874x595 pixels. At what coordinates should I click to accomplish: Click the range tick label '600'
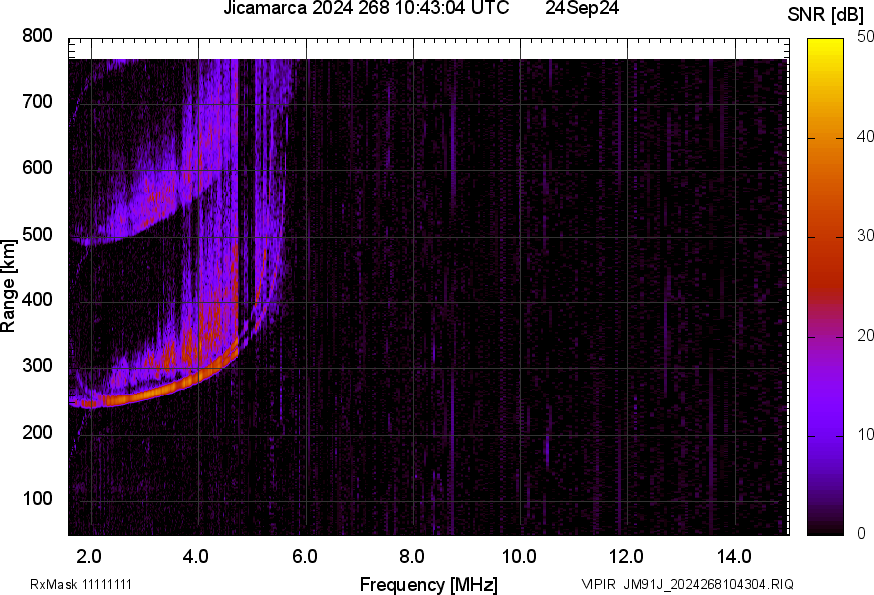tap(37, 168)
